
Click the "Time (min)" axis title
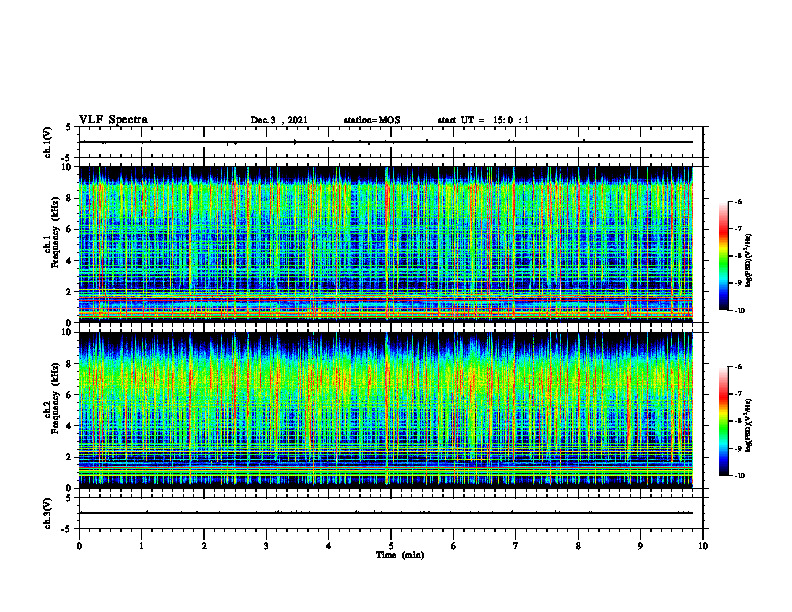(400, 555)
